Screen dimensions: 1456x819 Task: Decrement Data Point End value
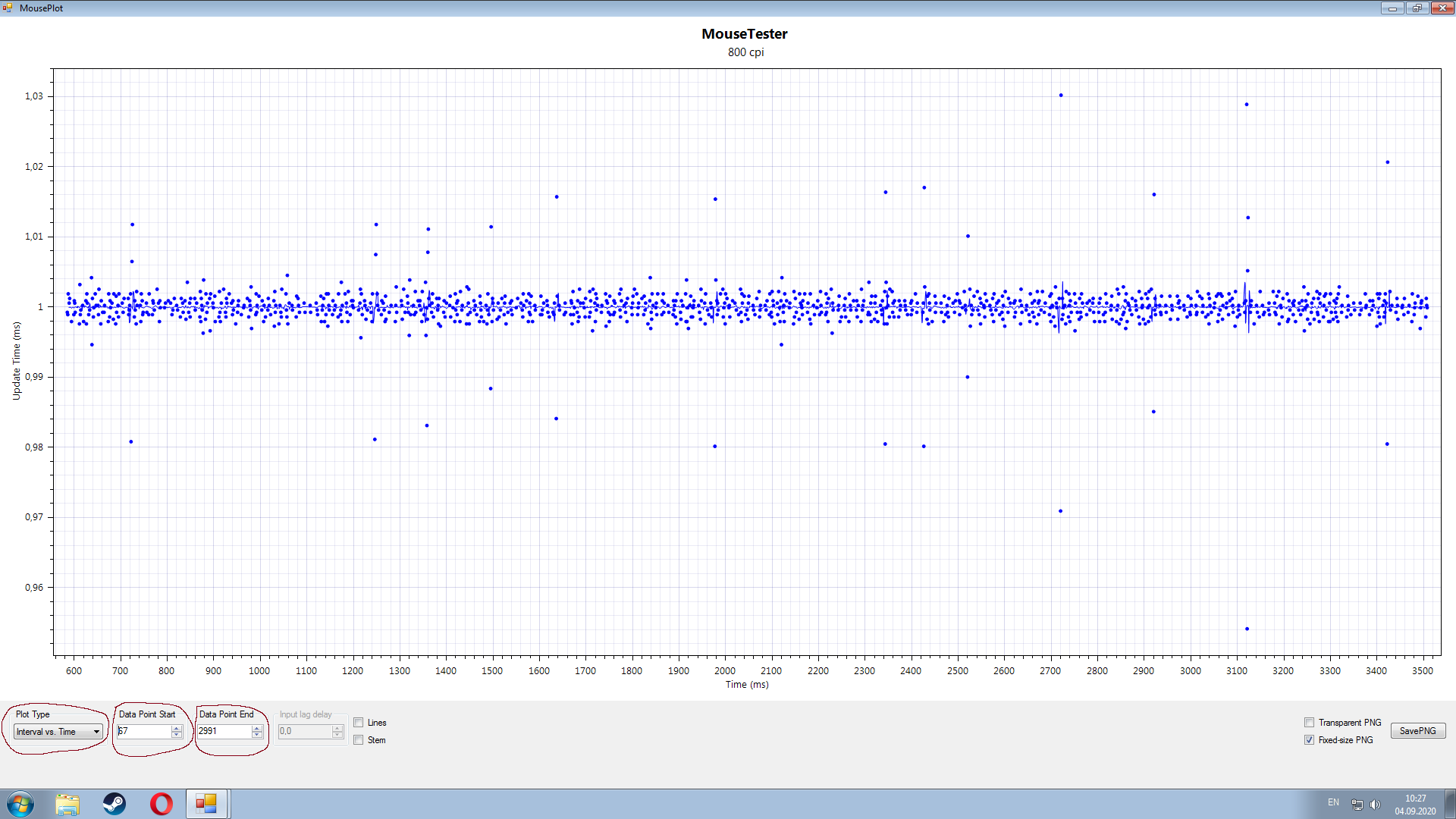[257, 735]
